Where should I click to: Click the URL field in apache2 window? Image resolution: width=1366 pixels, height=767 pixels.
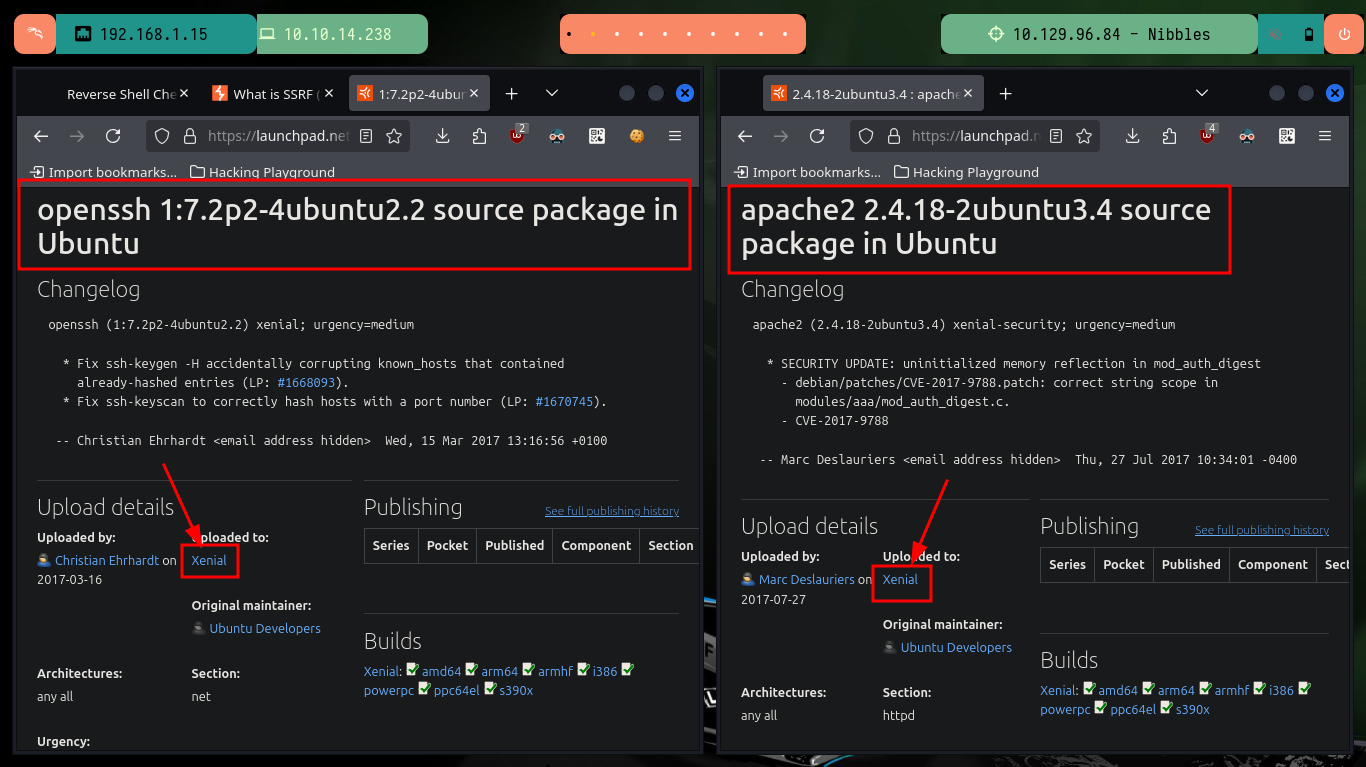coord(974,136)
